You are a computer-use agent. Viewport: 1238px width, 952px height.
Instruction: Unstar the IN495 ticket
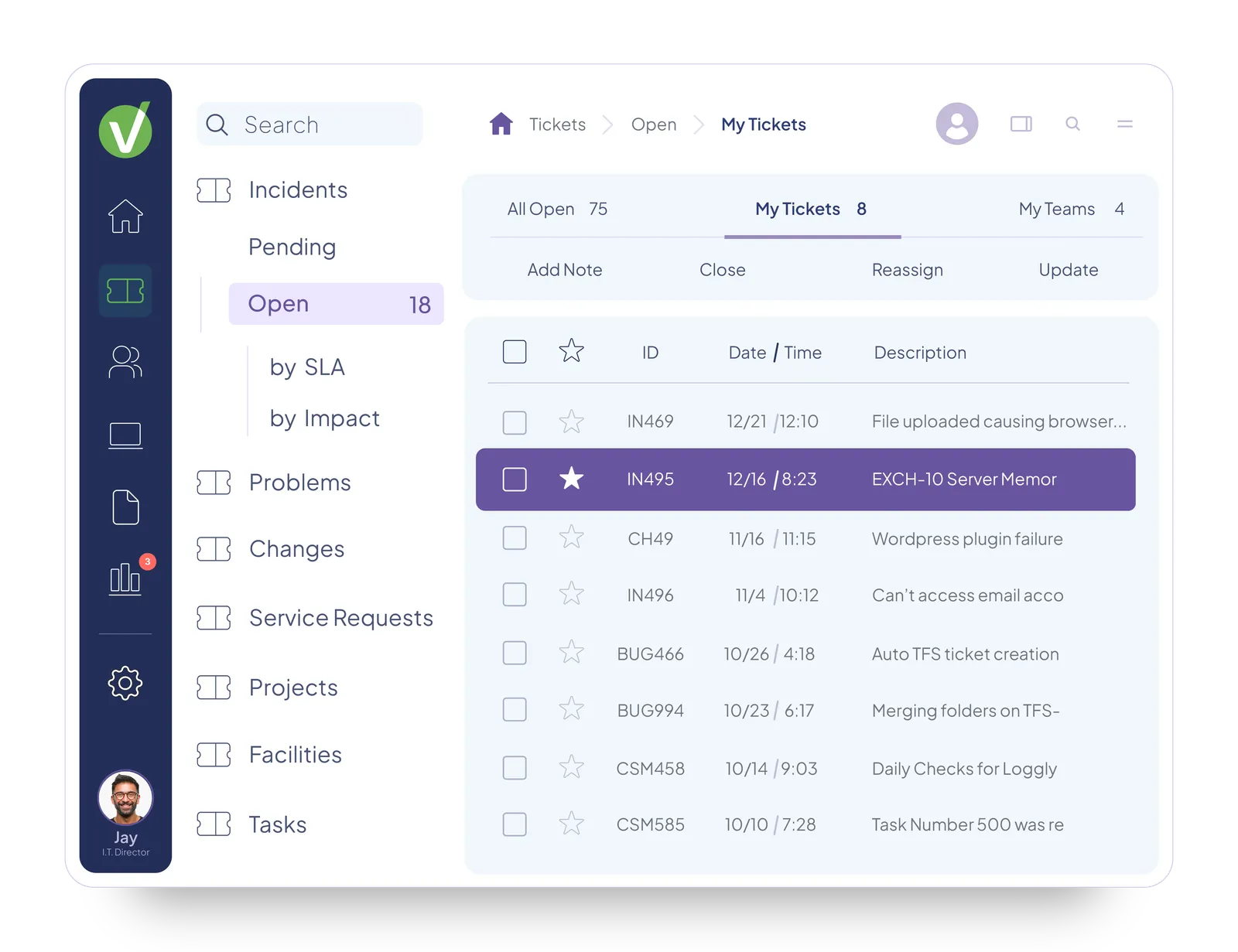click(572, 479)
